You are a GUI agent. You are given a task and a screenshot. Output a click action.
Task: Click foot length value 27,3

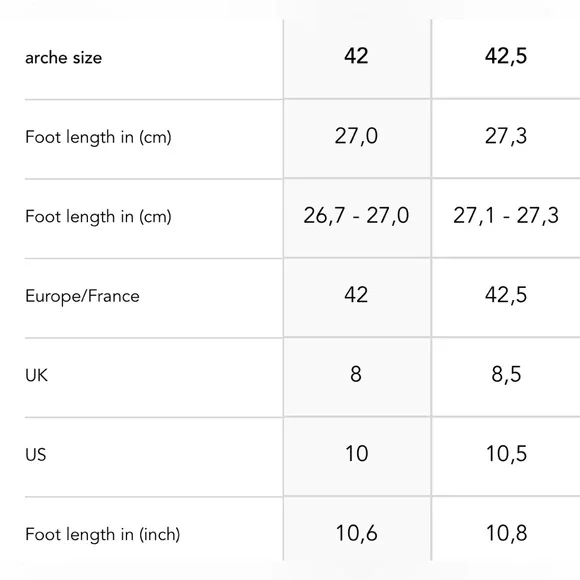tap(506, 136)
